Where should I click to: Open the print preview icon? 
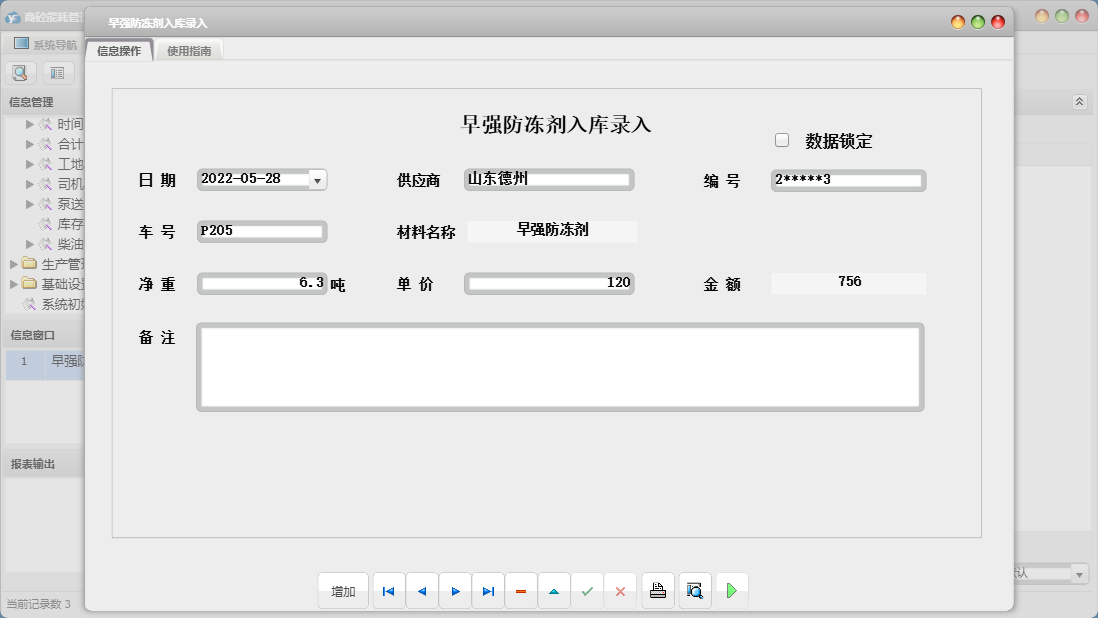coord(695,591)
